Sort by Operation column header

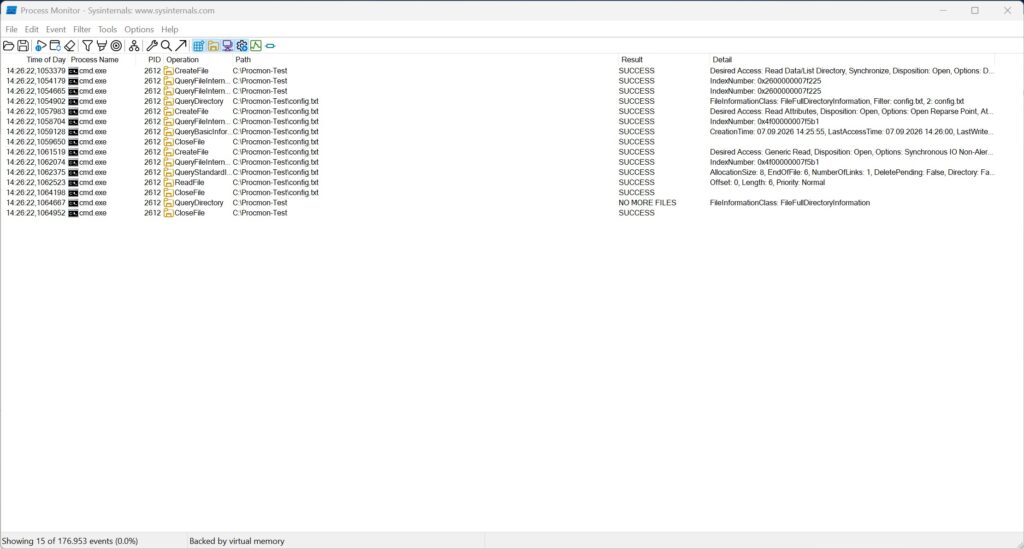click(x=182, y=59)
